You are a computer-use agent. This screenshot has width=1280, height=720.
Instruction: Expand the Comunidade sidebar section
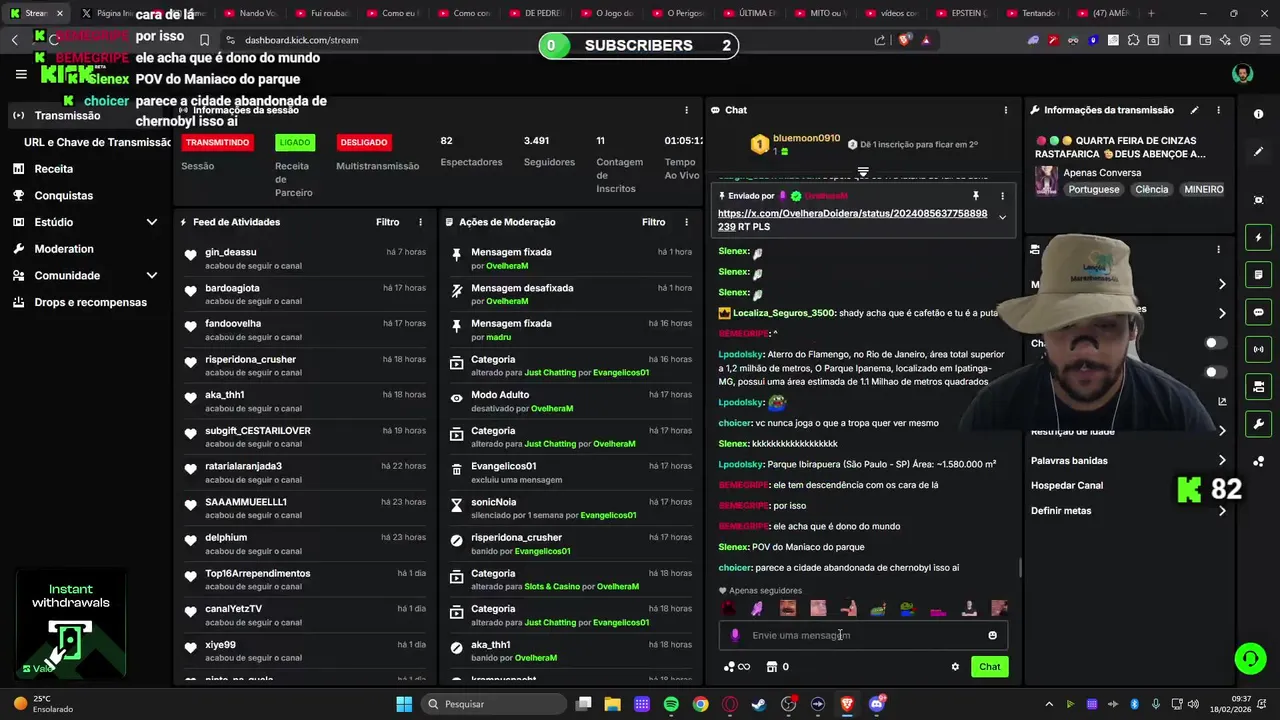[152, 275]
